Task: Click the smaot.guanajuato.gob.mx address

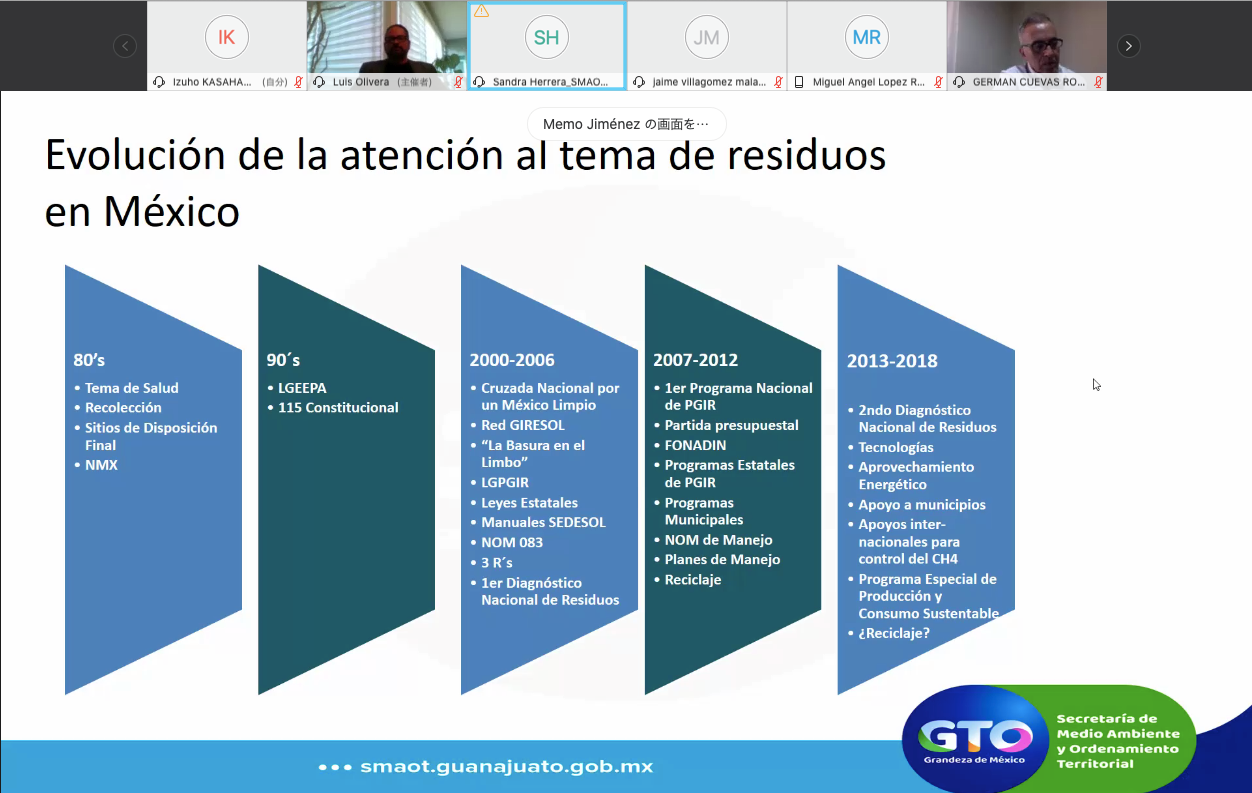Action: pos(506,767)
